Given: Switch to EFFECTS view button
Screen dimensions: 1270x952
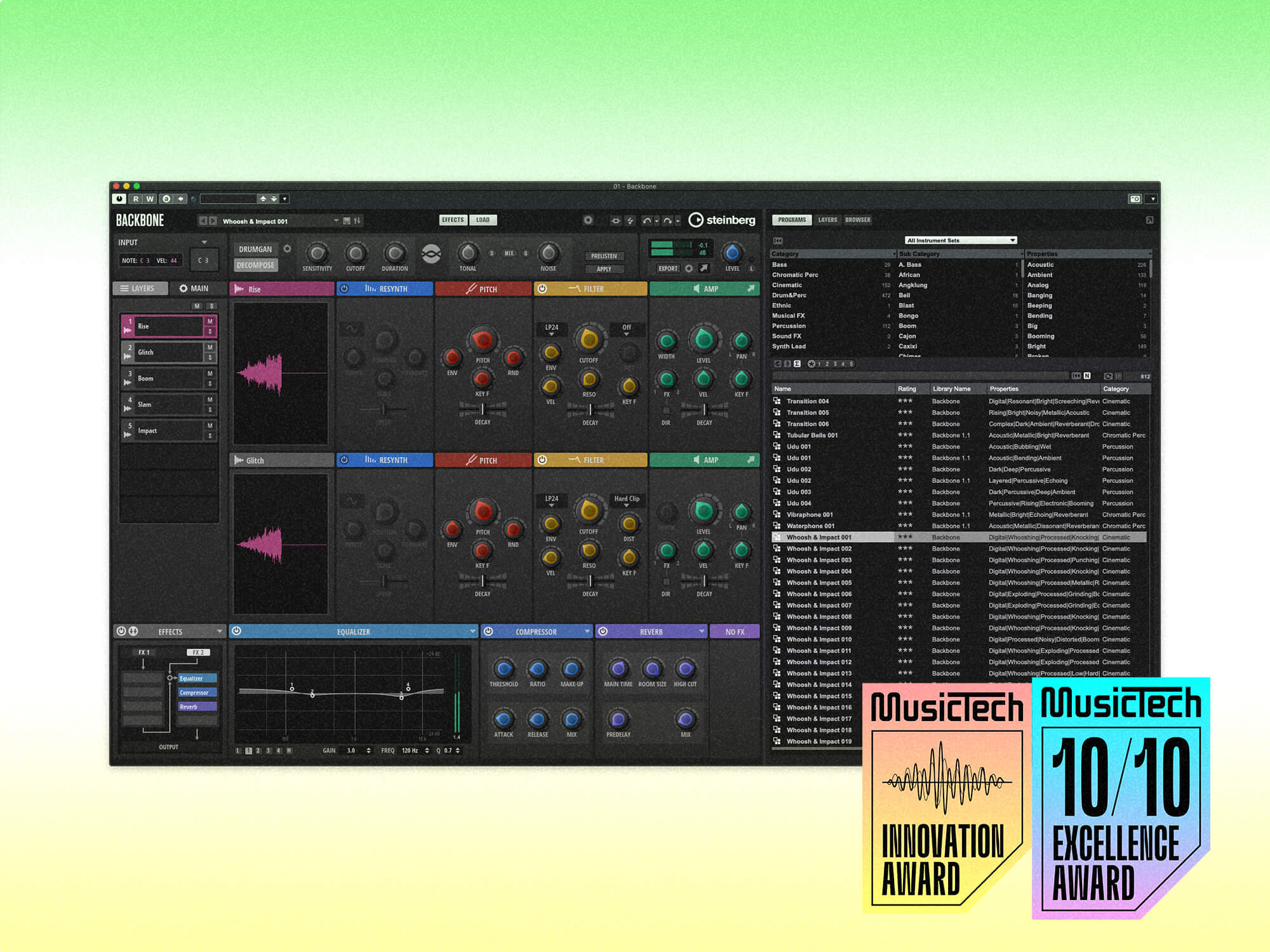Looking at the screenshot, I should (453, 220).
